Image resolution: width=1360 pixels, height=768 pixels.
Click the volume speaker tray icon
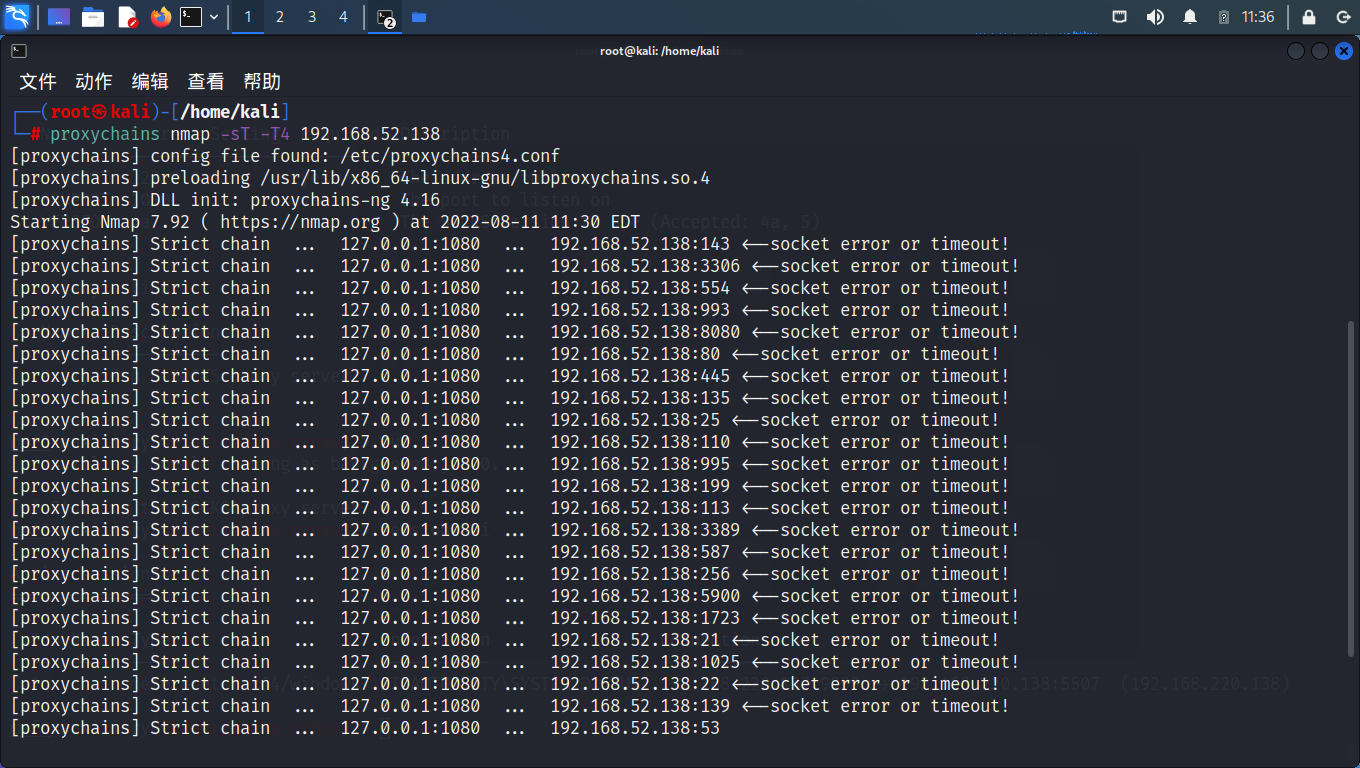[1155, 17]
